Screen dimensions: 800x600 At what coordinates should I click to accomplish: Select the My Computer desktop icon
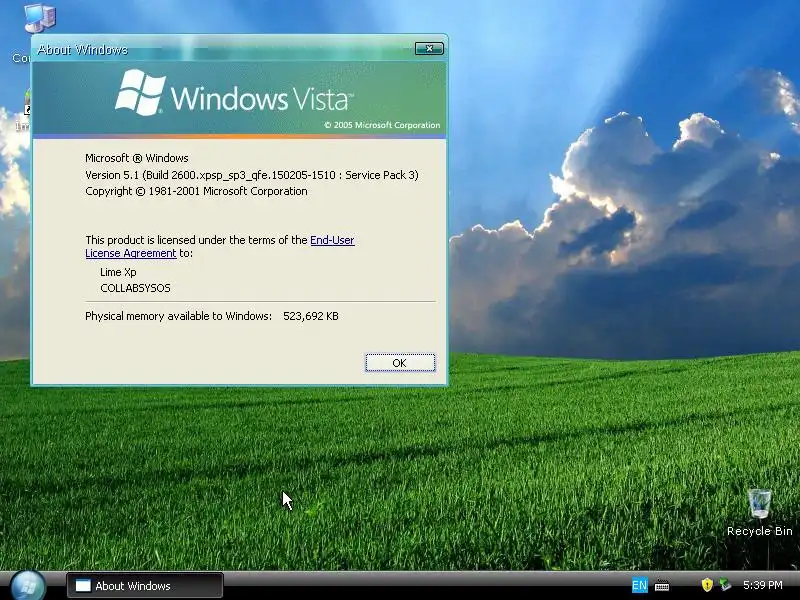click(x=40, y=19)
